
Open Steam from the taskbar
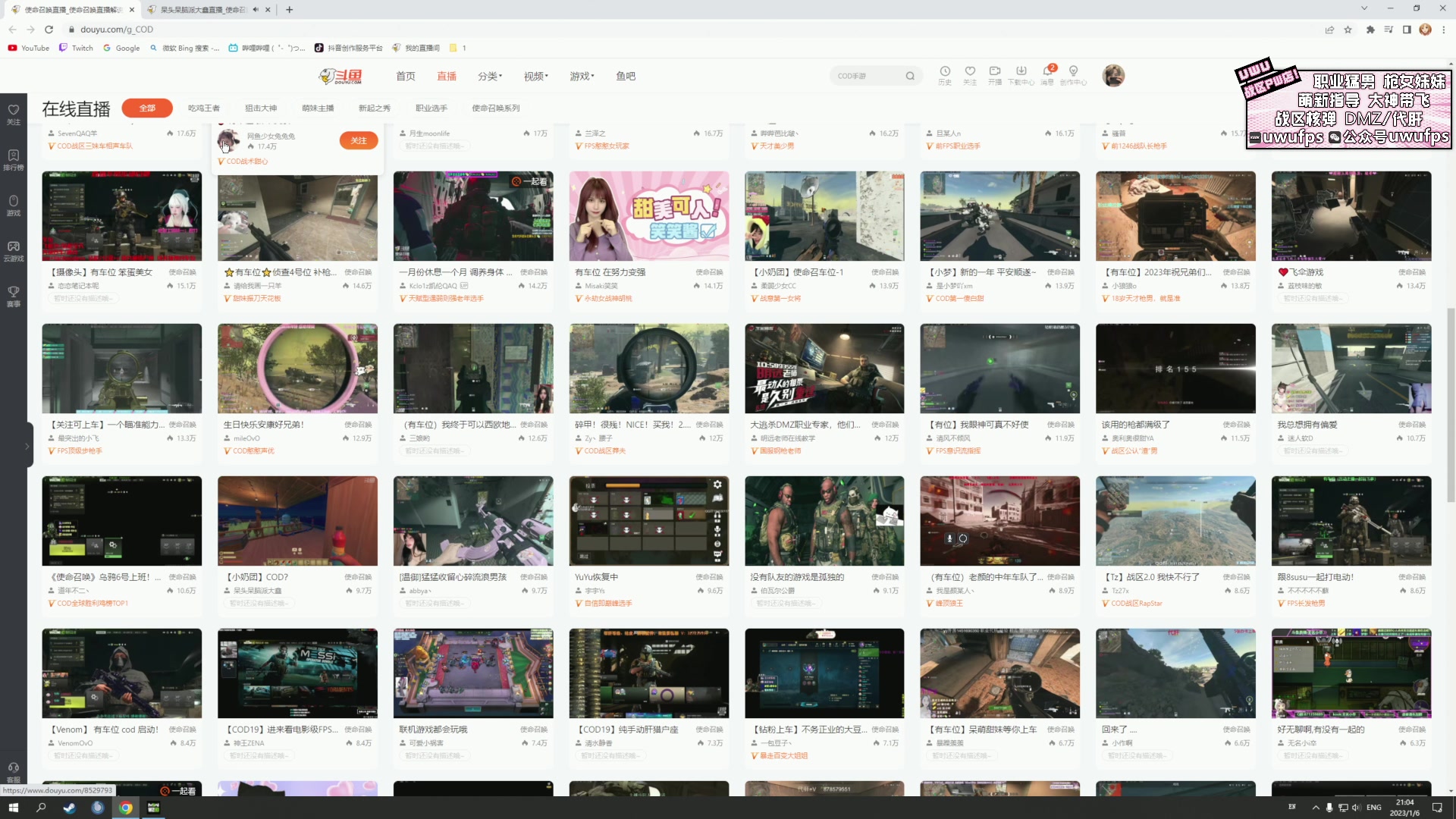(69, 808)
